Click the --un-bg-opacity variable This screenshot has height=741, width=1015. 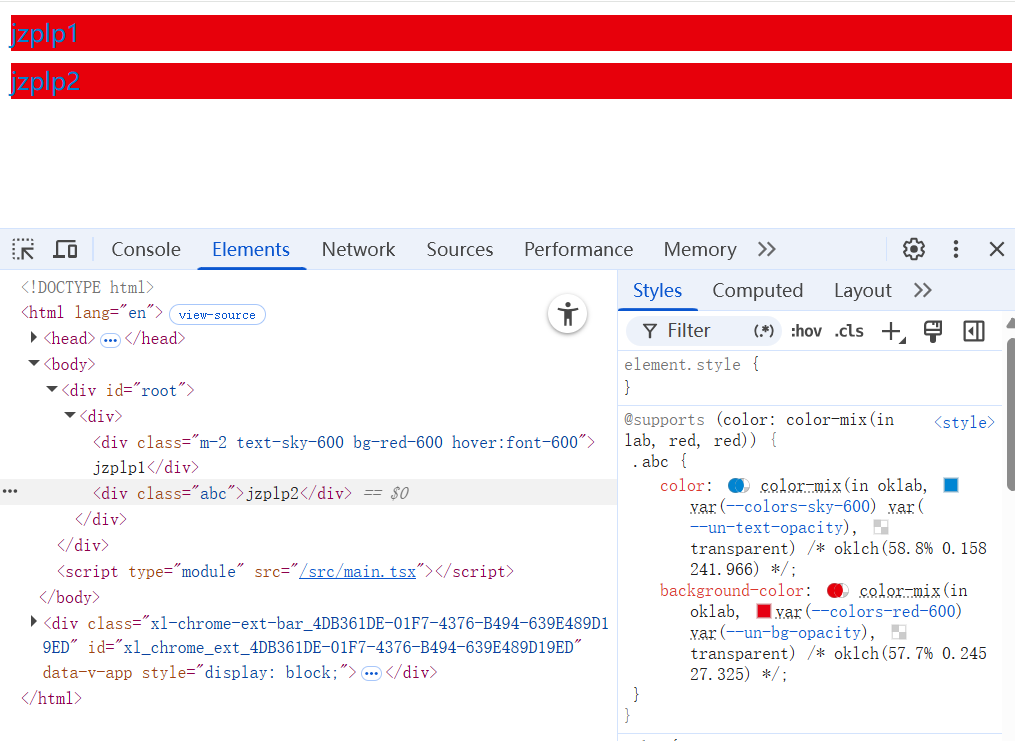(794, 632)
